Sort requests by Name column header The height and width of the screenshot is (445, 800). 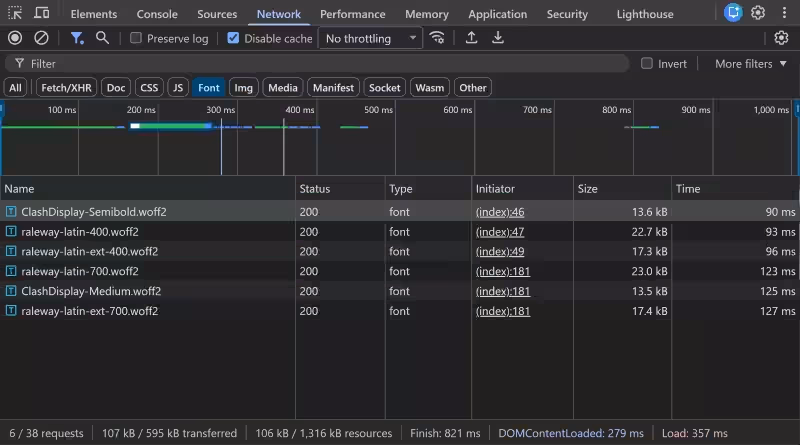tap(147, 189)
